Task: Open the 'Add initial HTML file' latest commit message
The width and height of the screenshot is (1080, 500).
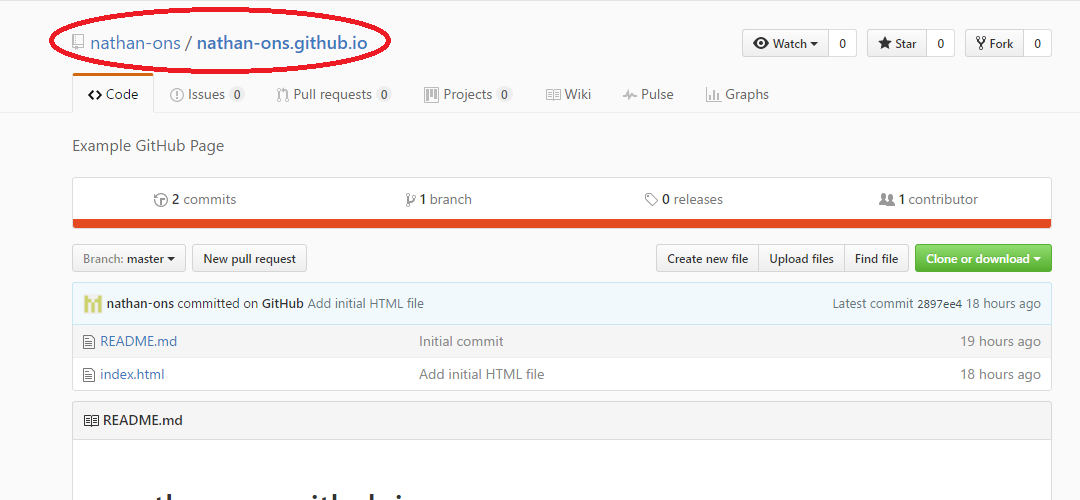Action: pos(366,304)
